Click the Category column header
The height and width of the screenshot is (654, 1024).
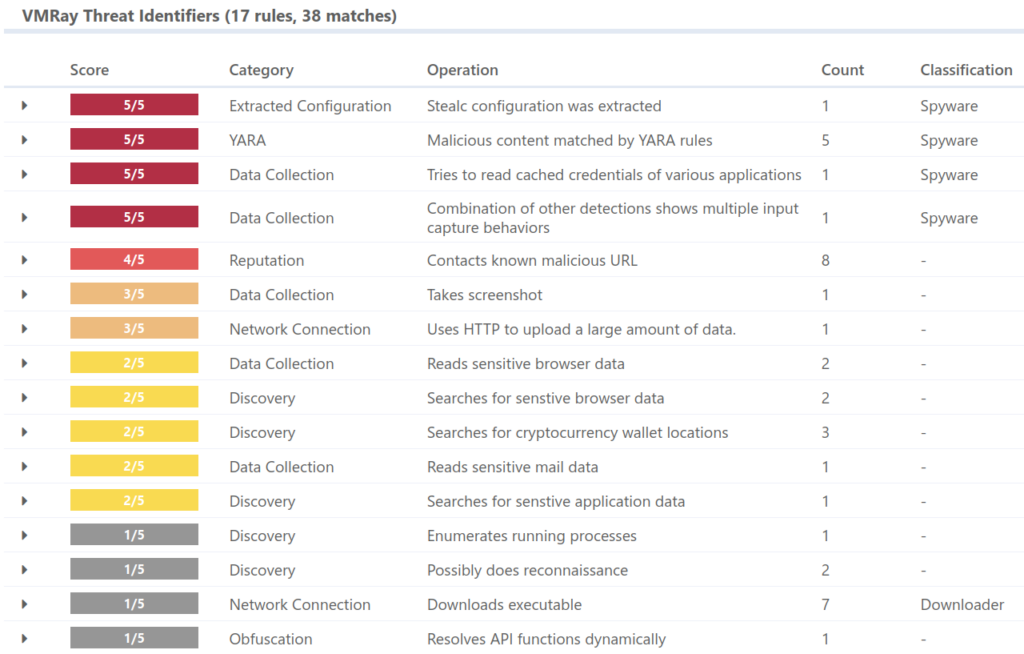click(261, 70)
